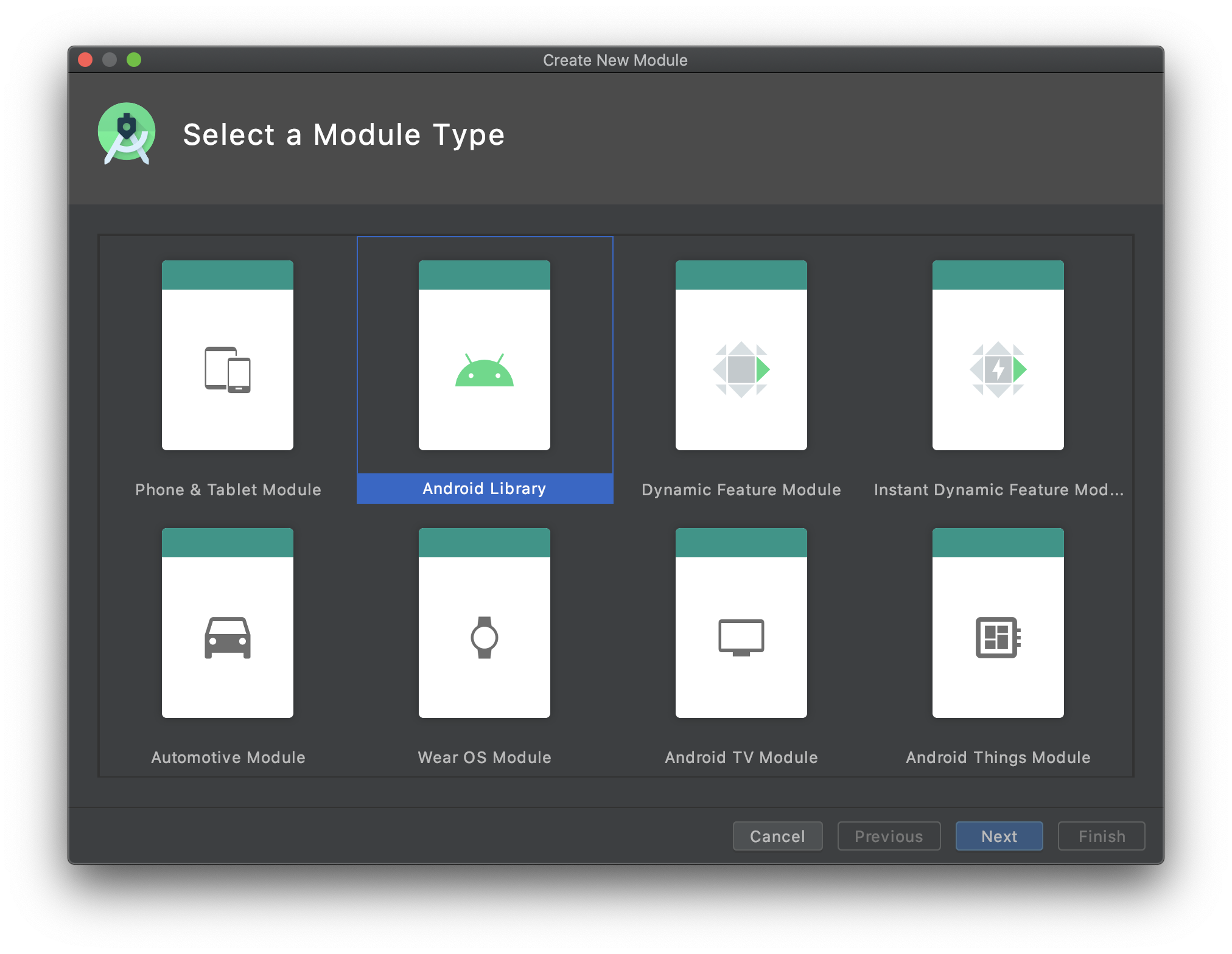
Task: Select the Phone & Tablet module icon
Action: pos(228,369)
